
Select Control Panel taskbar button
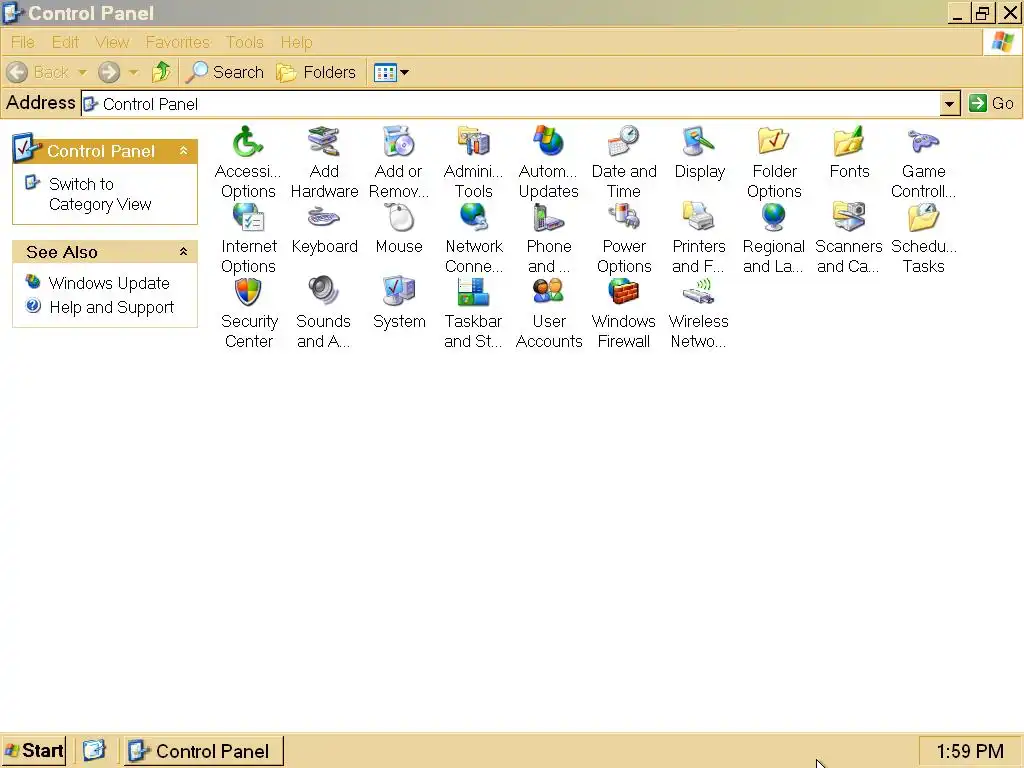(204, 751)
